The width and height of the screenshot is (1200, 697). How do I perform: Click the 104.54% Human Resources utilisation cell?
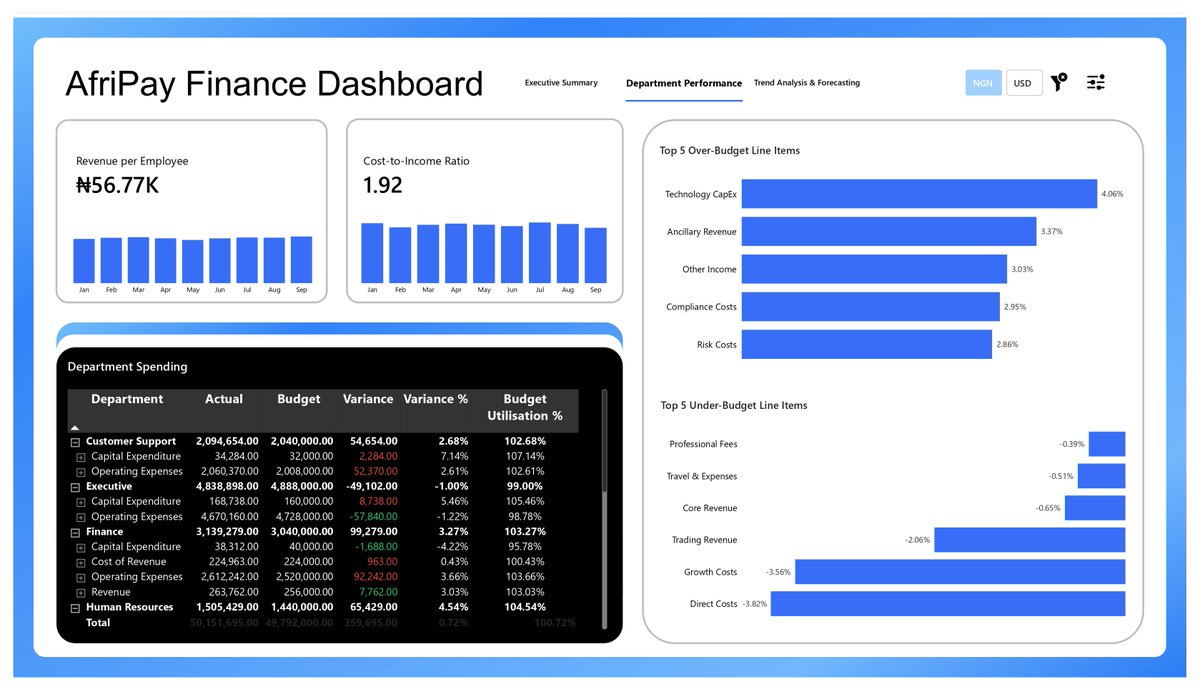524,607
